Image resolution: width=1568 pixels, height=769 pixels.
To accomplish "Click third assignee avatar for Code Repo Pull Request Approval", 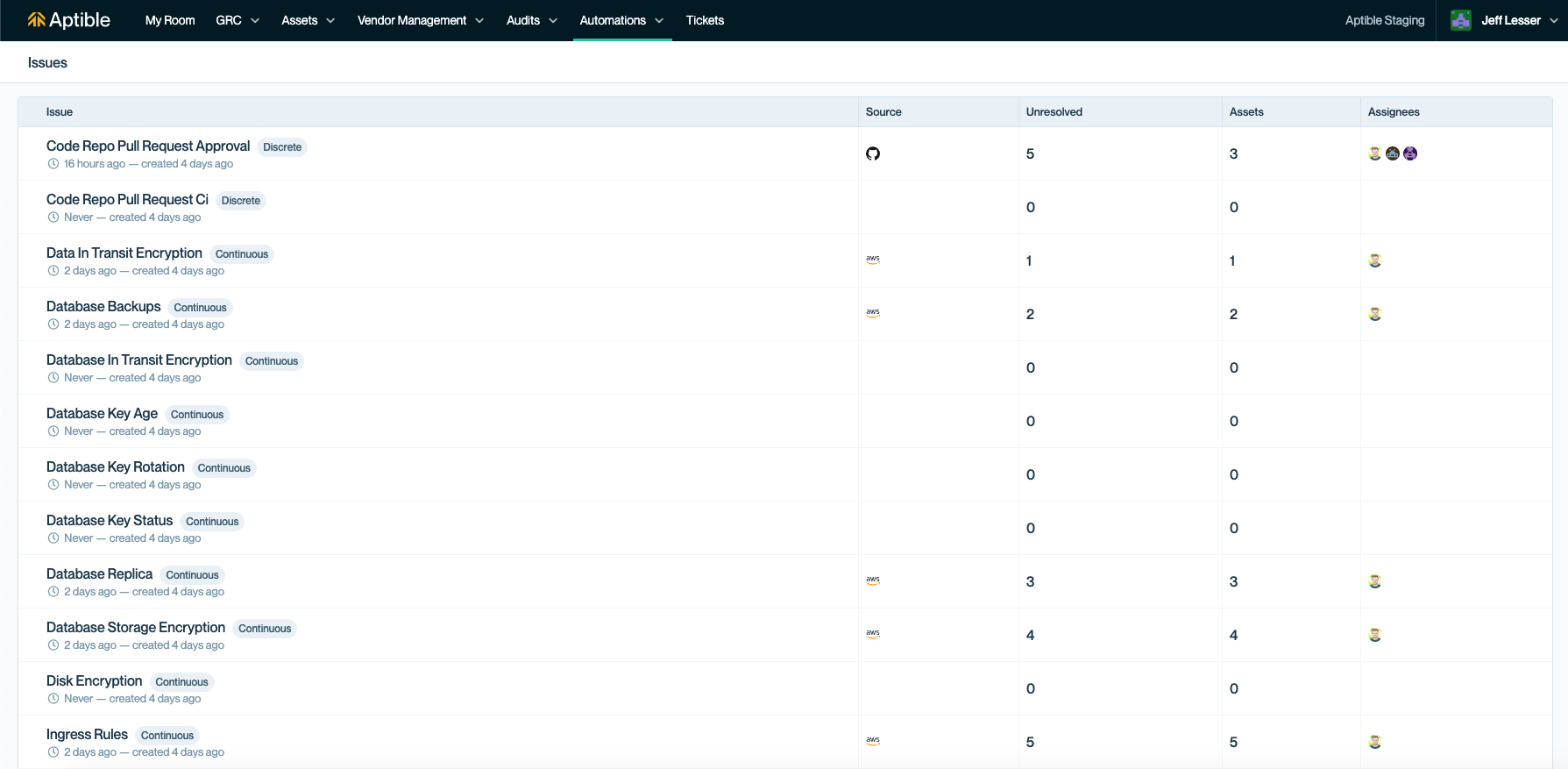I will (x=1410, y=153).
